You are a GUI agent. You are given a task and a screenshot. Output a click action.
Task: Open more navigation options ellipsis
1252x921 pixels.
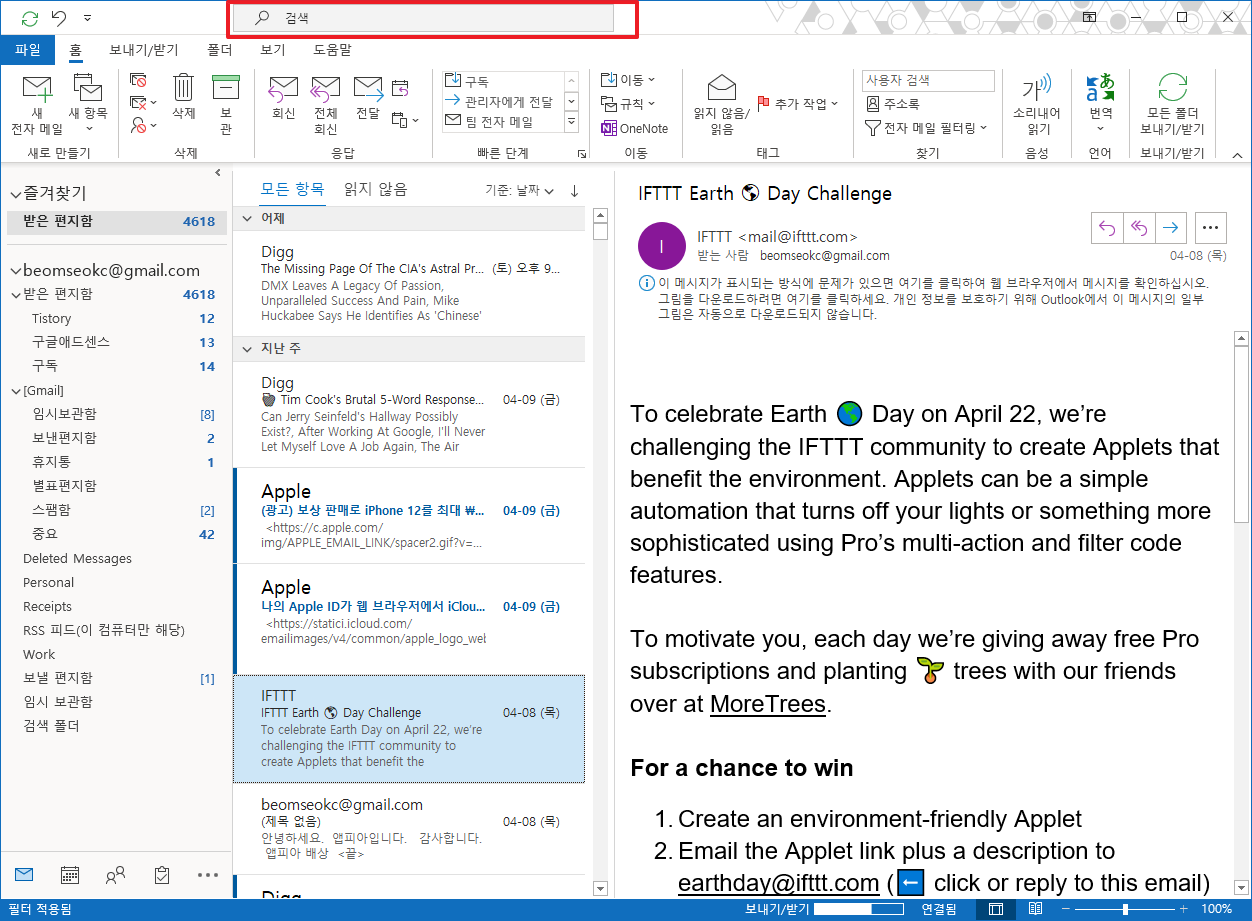(208, 874)
